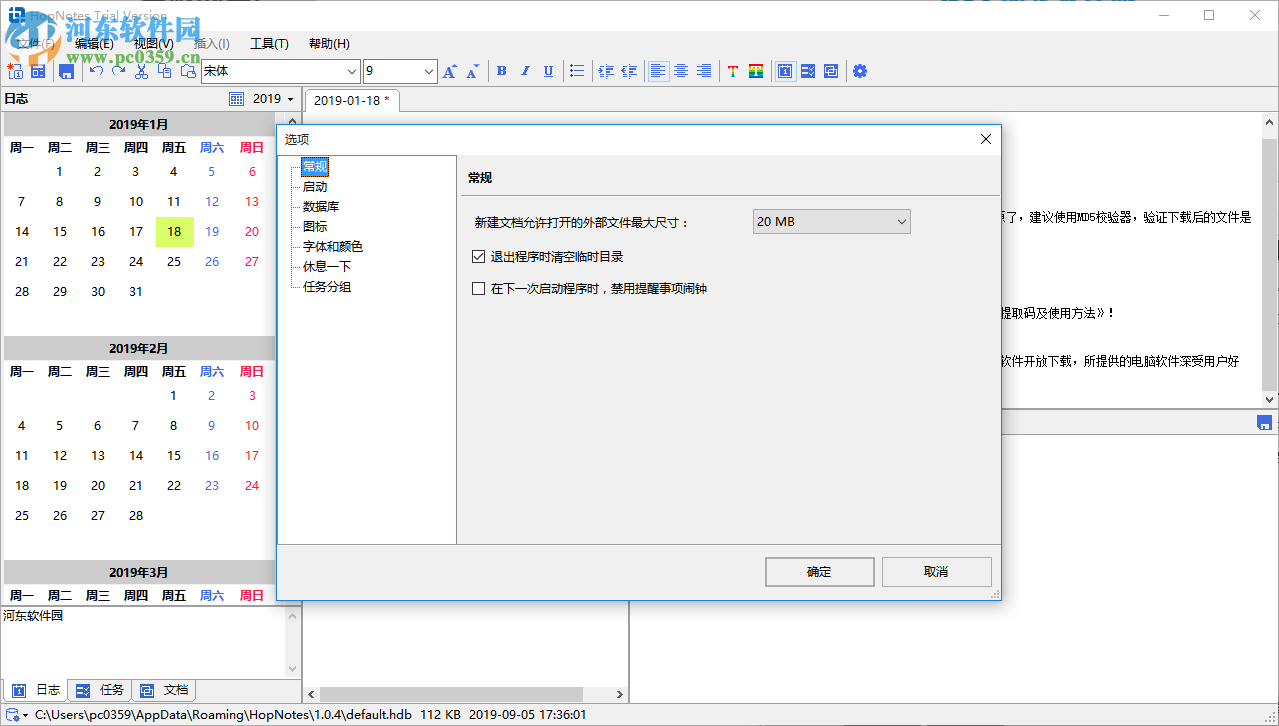Click the bulleted list icon
This screenshot has height=726, width=1279.
tap(577, 71)
